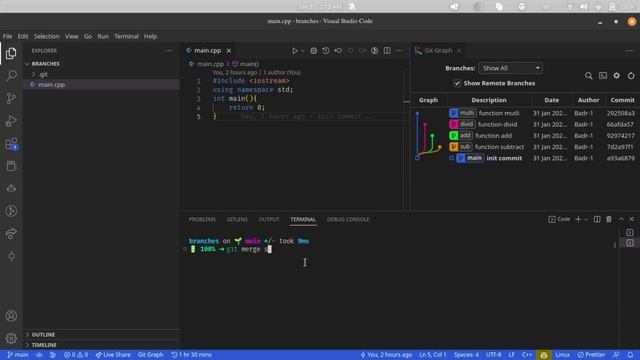Open the Edit menu
The height and width of the screenshot is (360, 640).
(23, 36)
